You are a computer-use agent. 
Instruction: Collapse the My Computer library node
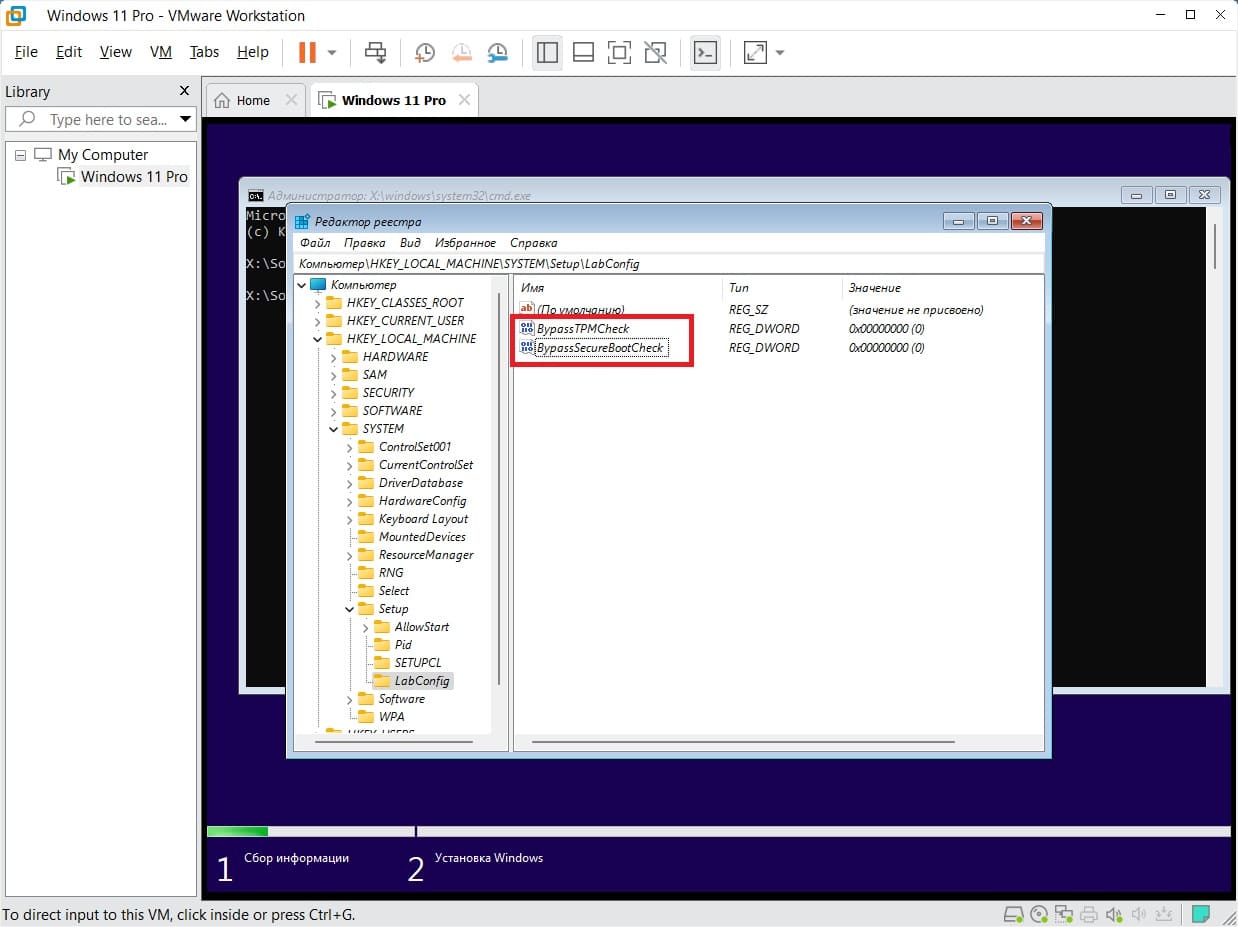(21, 155)
